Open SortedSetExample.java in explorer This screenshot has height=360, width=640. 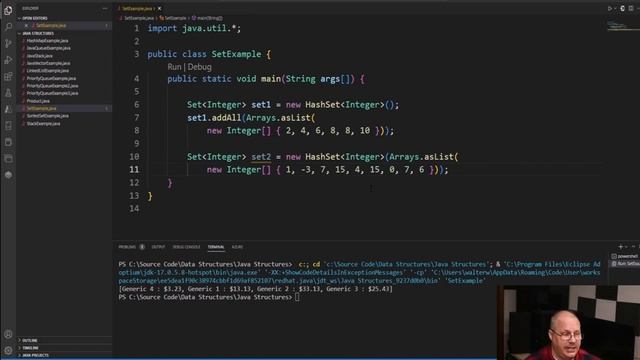pyautogui.click(x=47, y=116)
